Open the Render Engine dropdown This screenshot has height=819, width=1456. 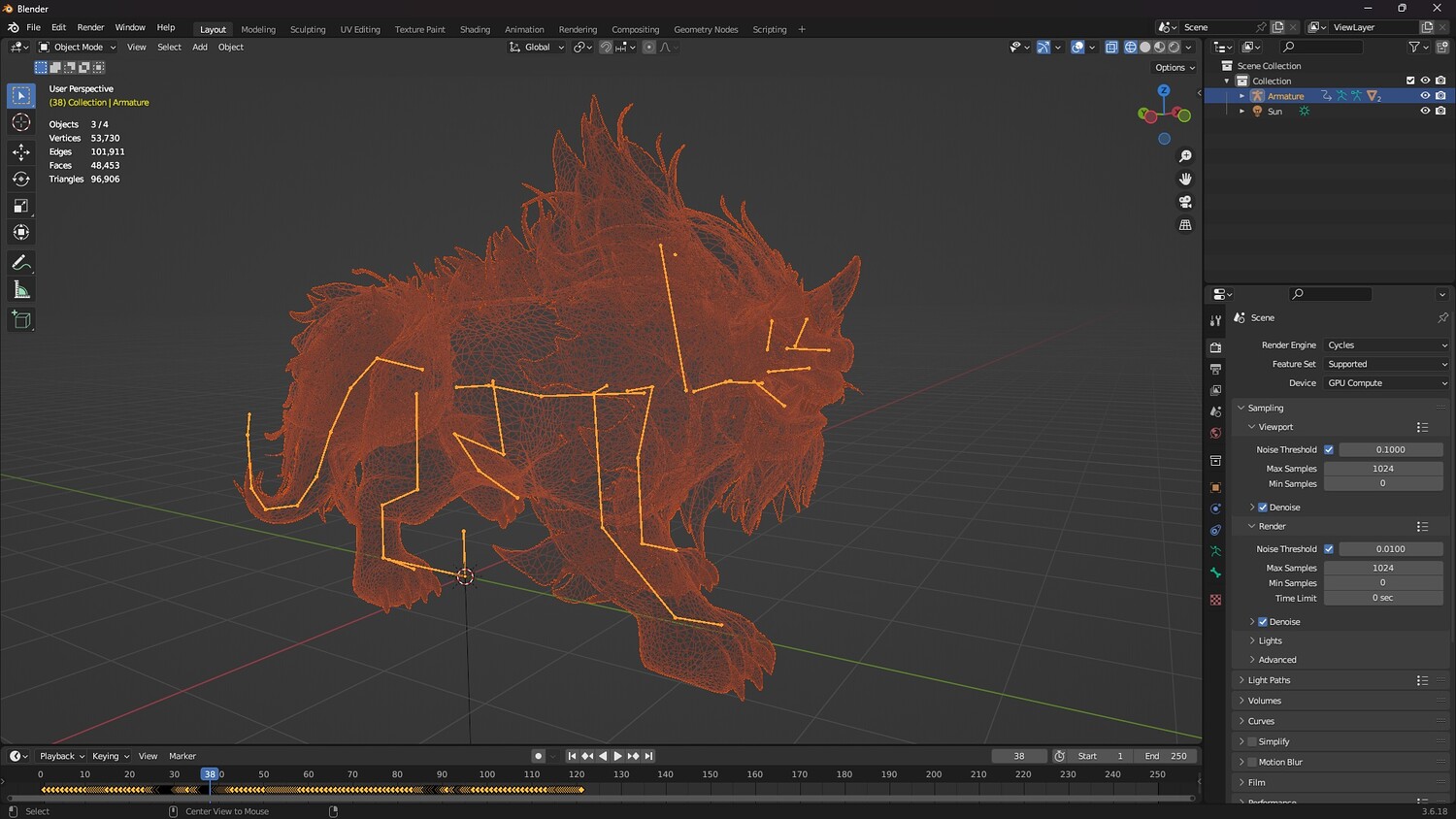click(x=1386, y=345)
